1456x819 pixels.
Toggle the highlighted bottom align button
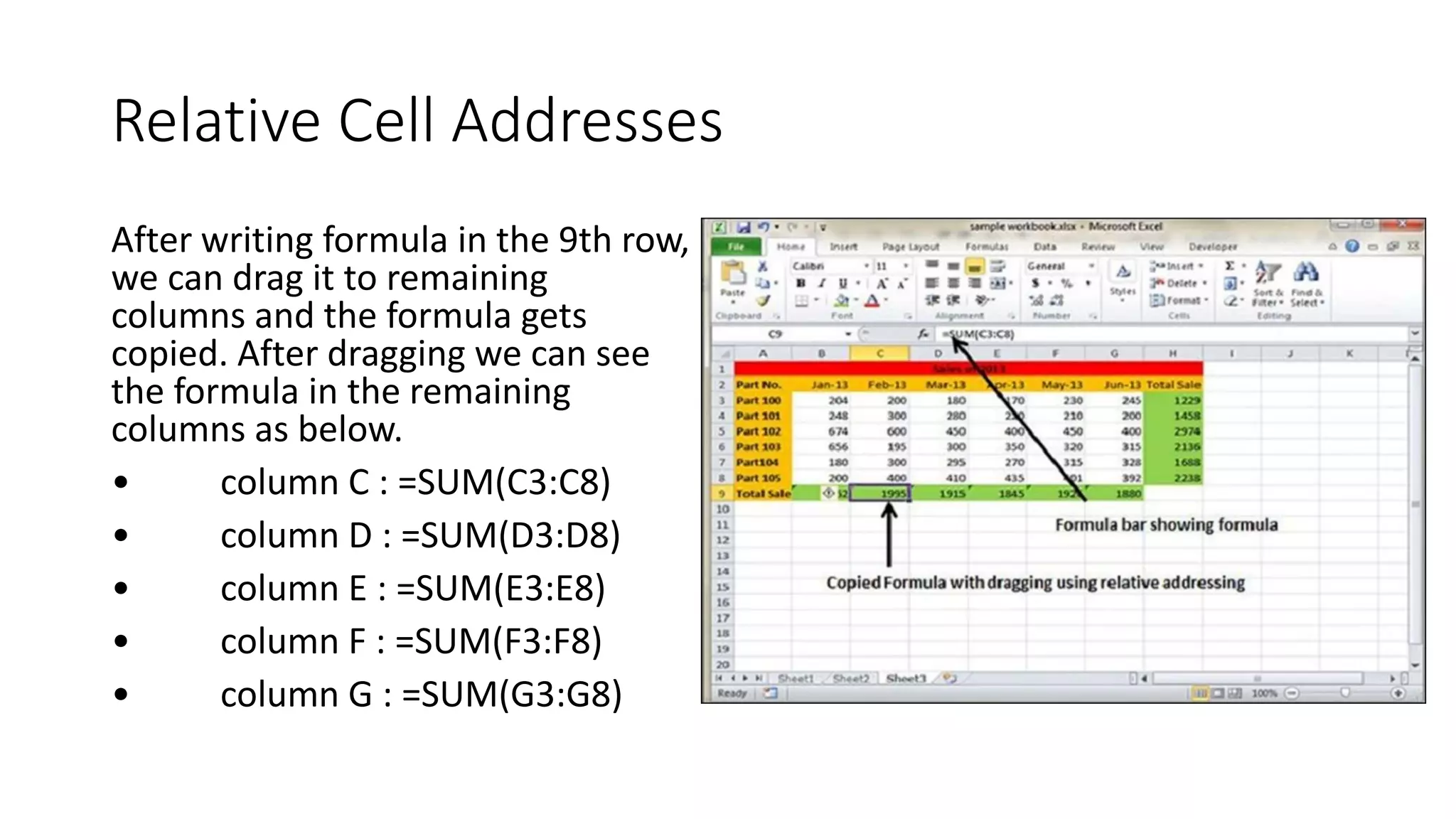[975, 267]
